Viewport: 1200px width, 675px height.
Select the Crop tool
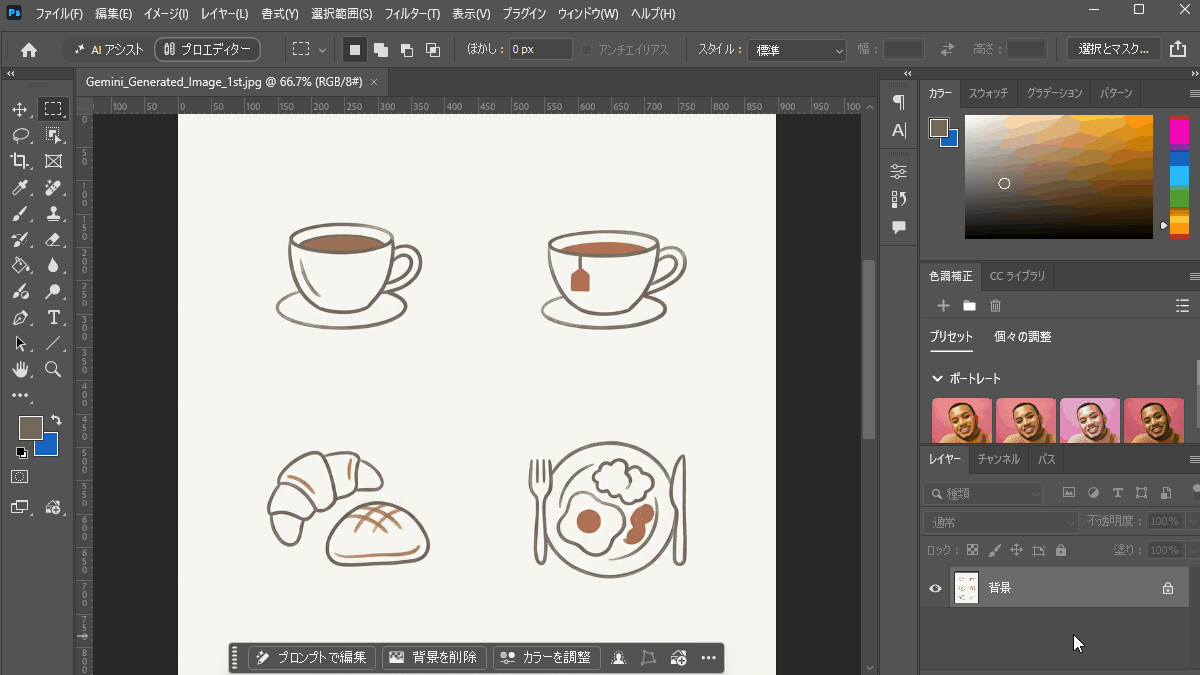[20, 161]
